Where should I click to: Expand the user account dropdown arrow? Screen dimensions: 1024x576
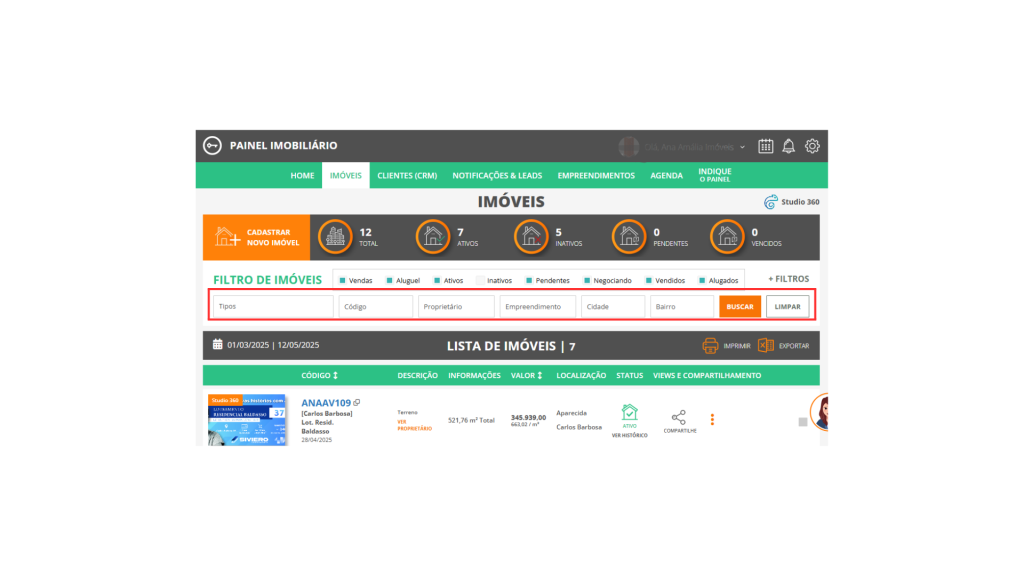point(743,147)
